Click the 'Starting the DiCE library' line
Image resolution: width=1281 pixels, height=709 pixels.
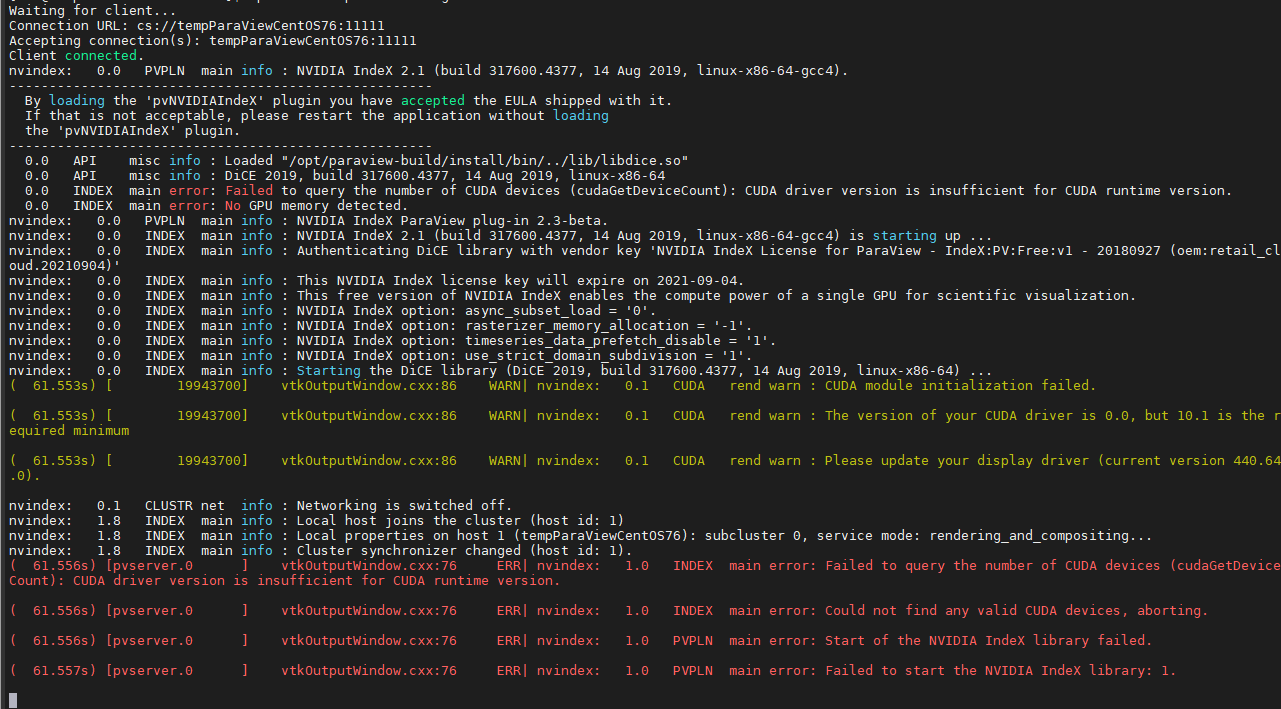tap(501, 370)
